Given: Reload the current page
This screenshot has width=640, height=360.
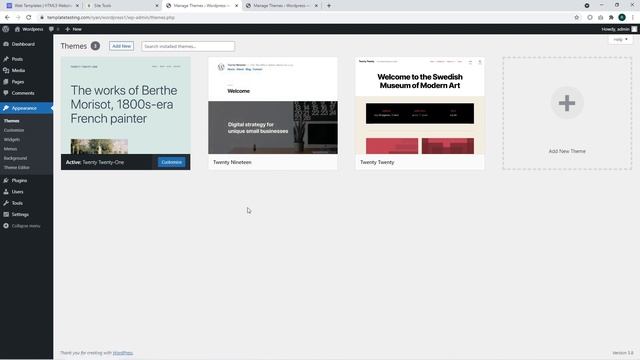Looking at the screenshot, I should (29, 17).
